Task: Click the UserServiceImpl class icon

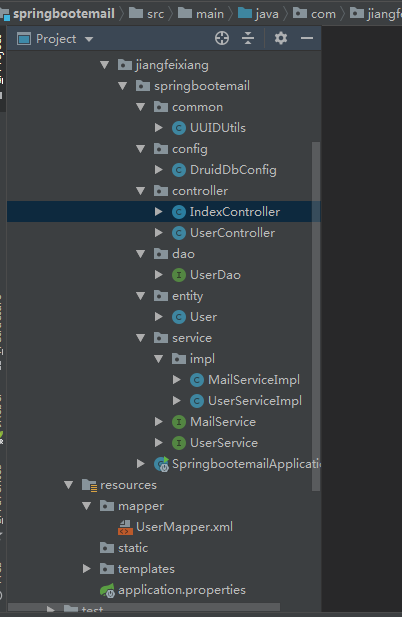Action: click(x=197, y=401)
